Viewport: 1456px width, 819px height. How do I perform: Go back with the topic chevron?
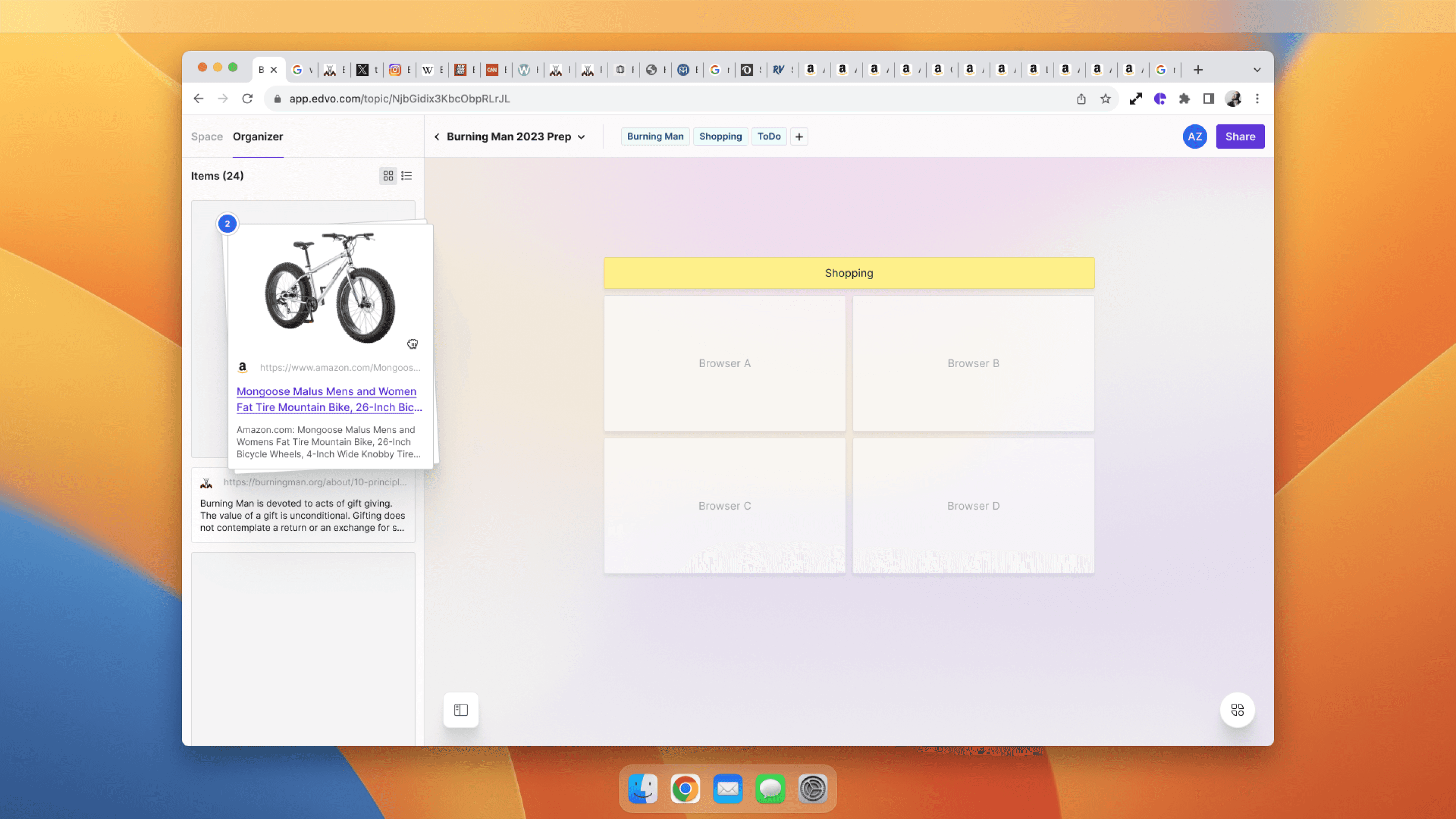point(437,137)
